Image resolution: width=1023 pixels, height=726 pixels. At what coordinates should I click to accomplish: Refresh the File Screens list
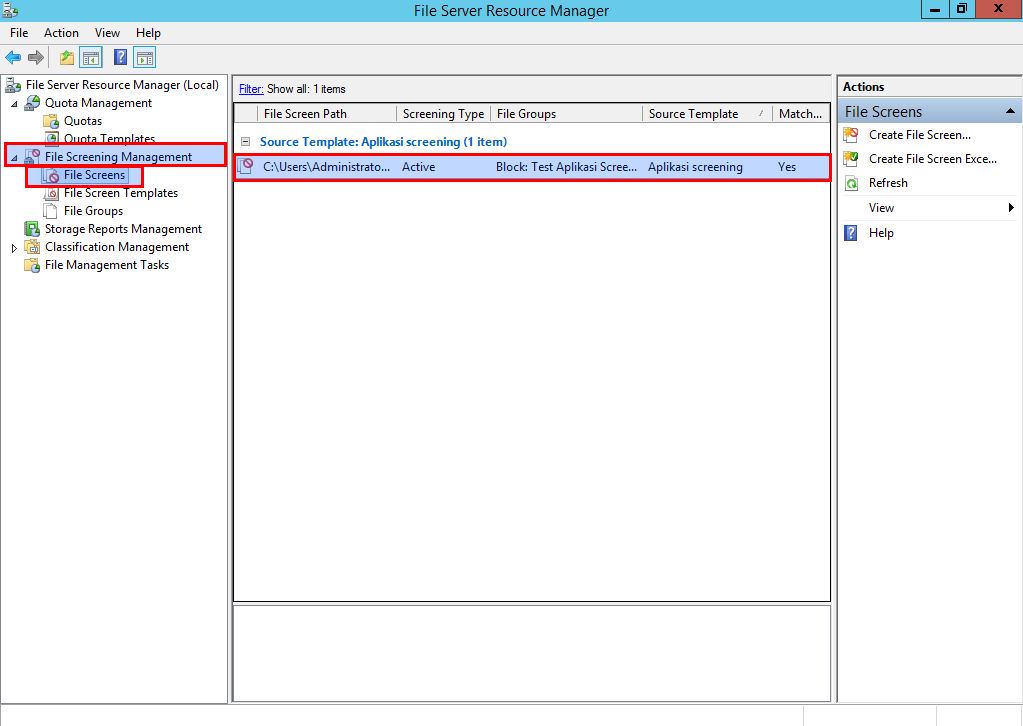tap(853, 183)
